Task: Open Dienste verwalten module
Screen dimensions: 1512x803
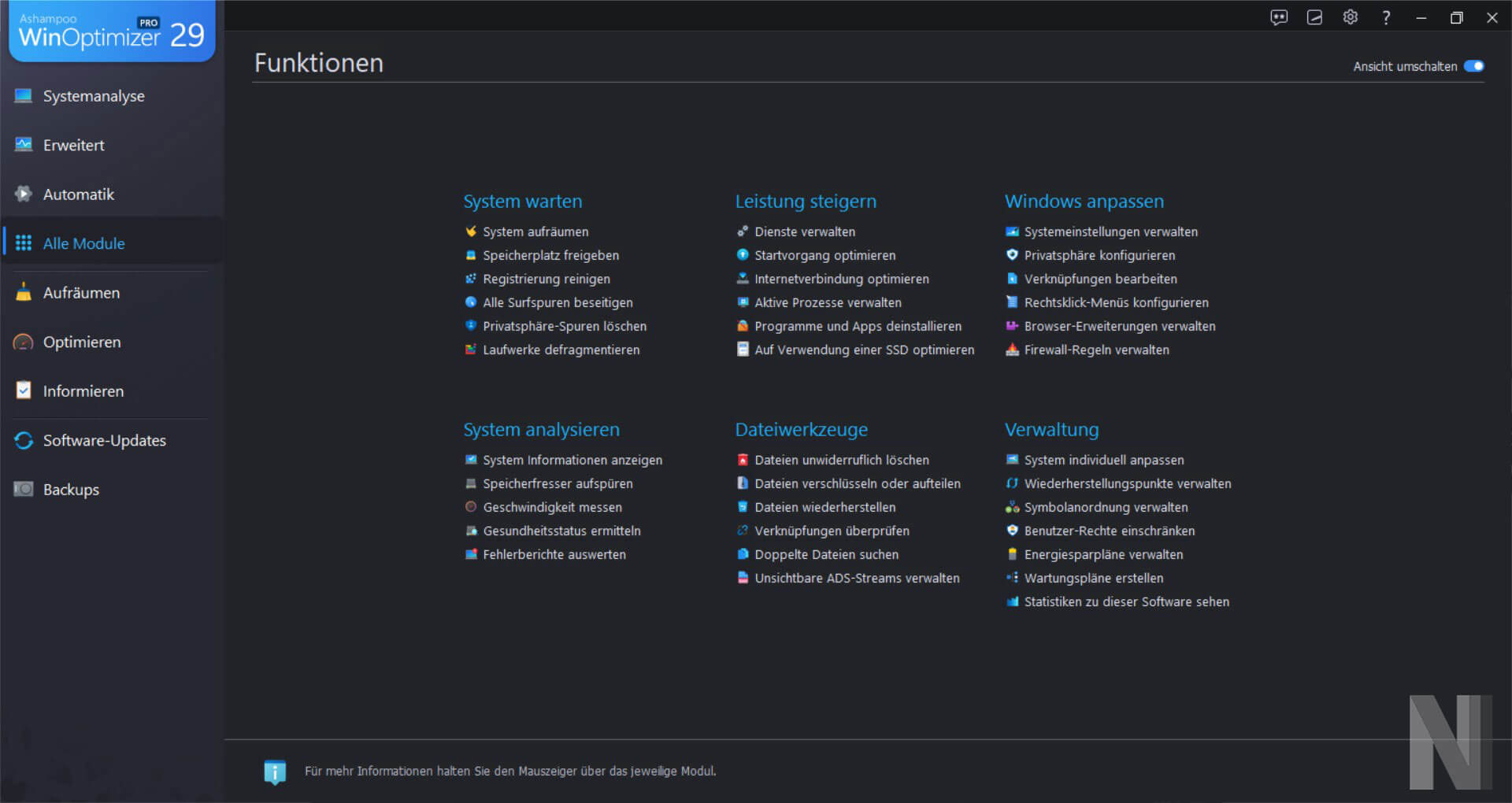Action: (804, 231)
